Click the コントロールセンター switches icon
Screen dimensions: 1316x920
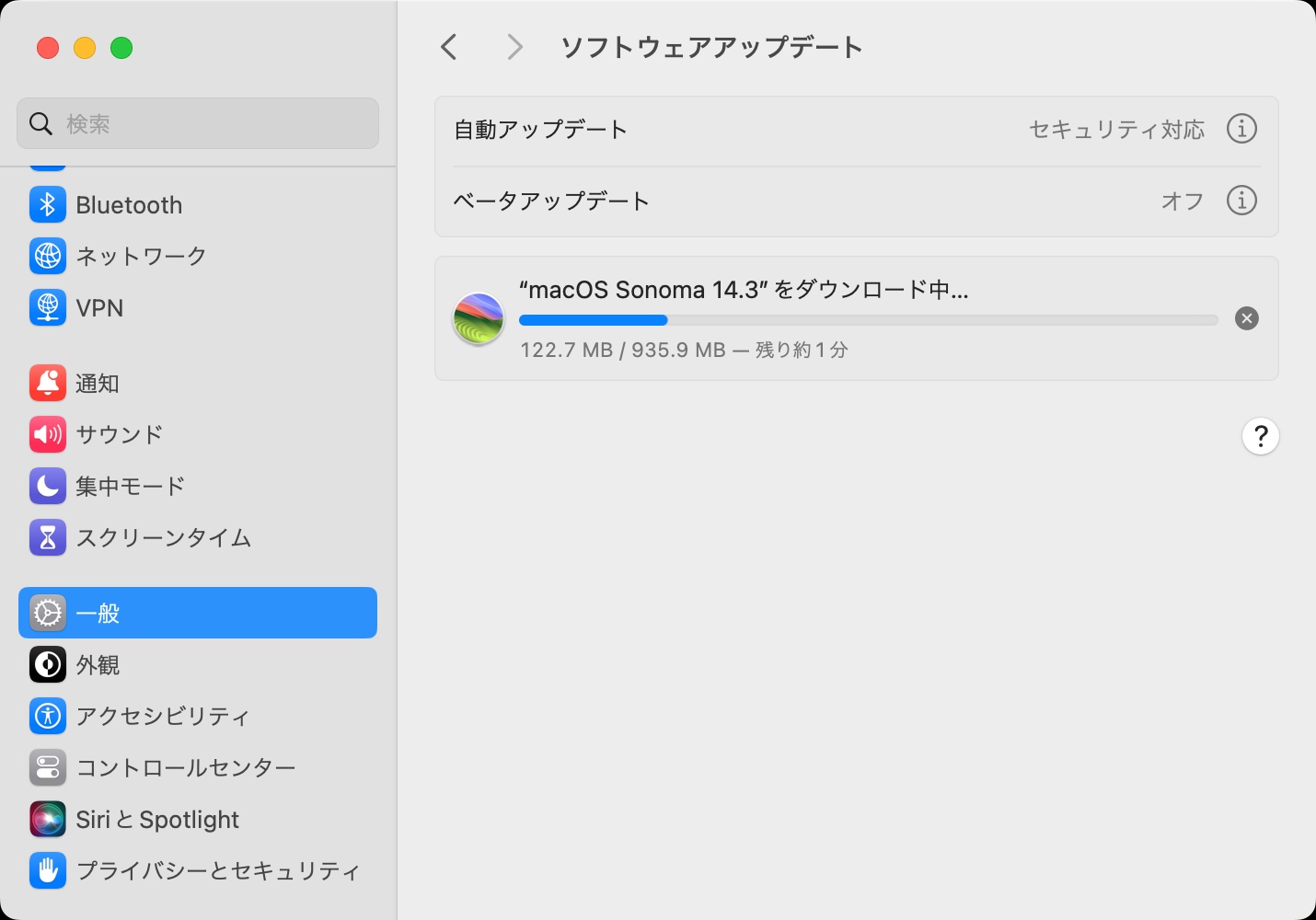point(48,767)
